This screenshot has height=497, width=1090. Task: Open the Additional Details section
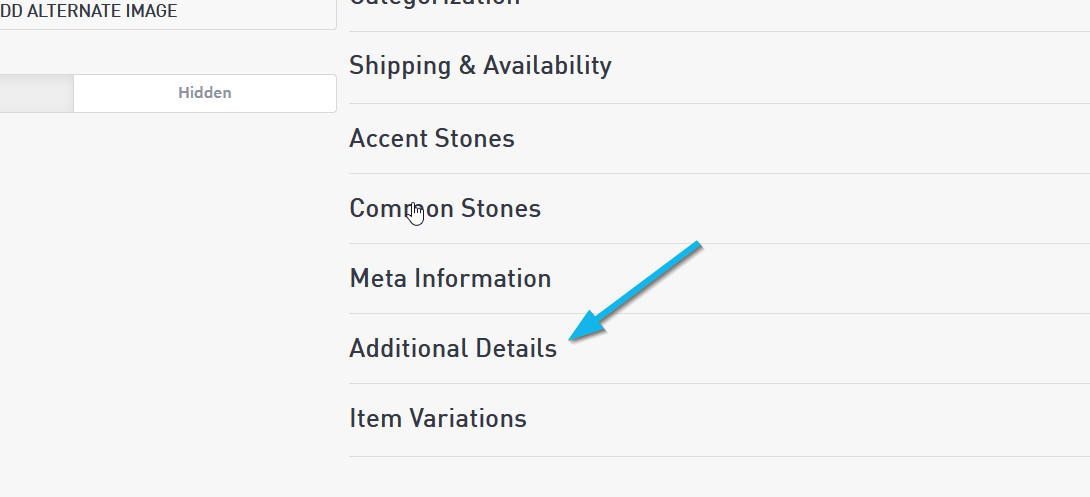pos(452,348)
